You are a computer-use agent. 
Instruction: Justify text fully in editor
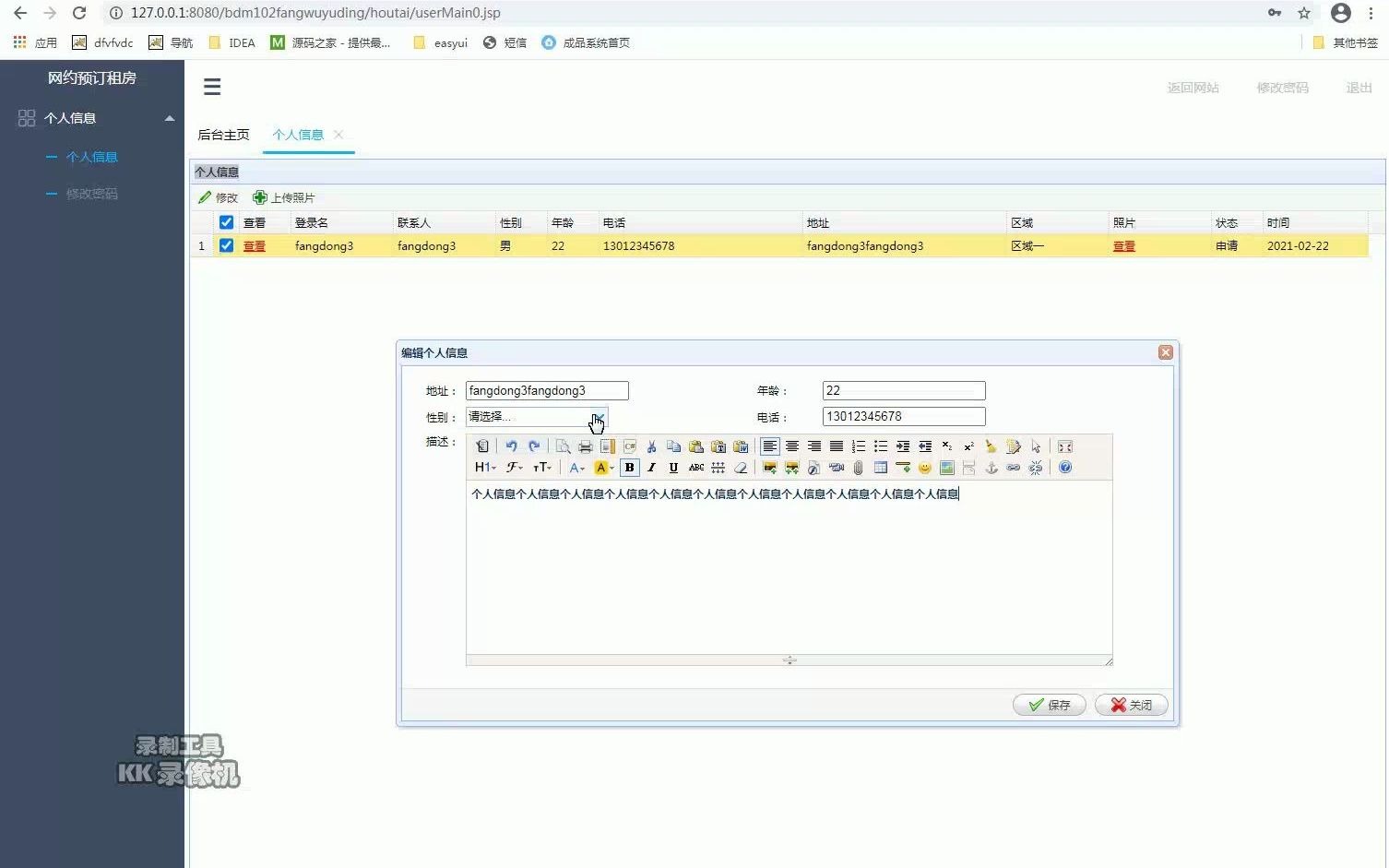837,446
